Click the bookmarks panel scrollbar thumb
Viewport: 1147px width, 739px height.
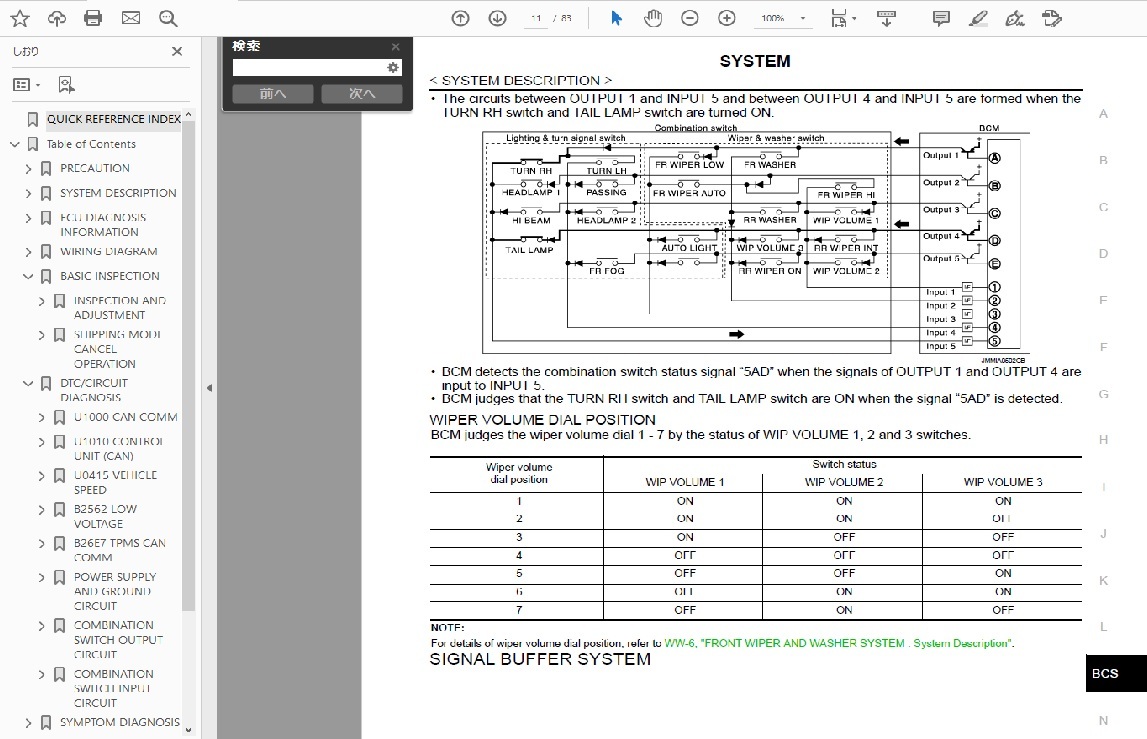[188, 366]
